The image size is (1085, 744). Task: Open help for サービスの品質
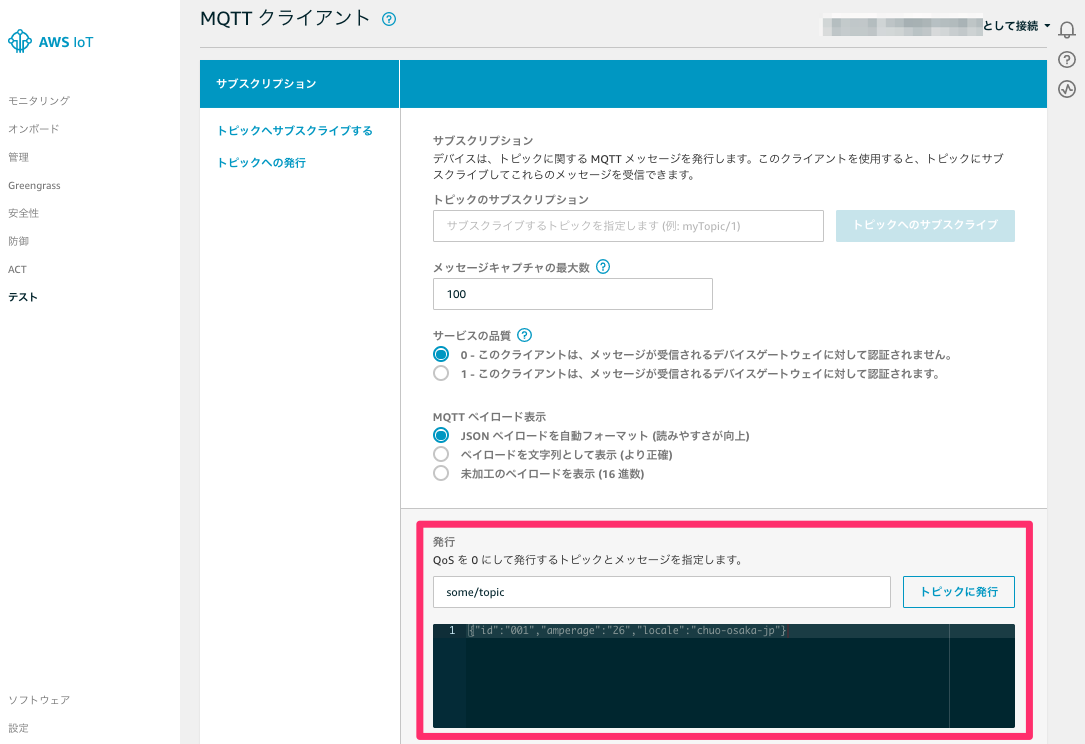coord(524,334)
